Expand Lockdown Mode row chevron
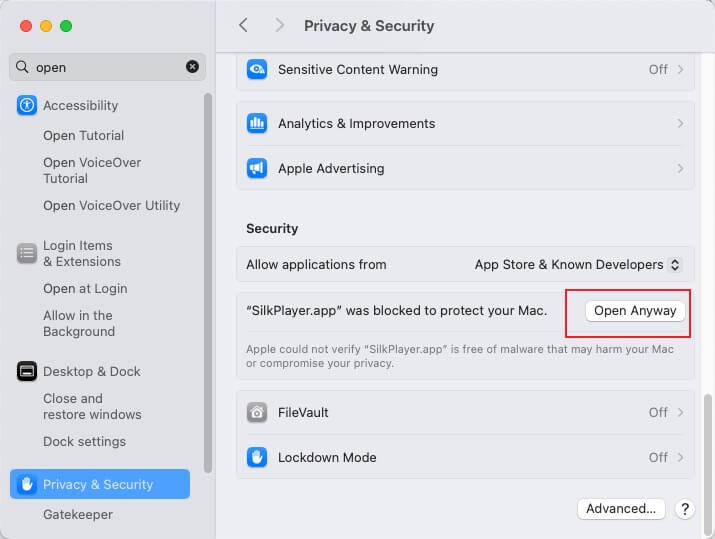Screen dimensions: 715x539 click(x=680, y=457)
